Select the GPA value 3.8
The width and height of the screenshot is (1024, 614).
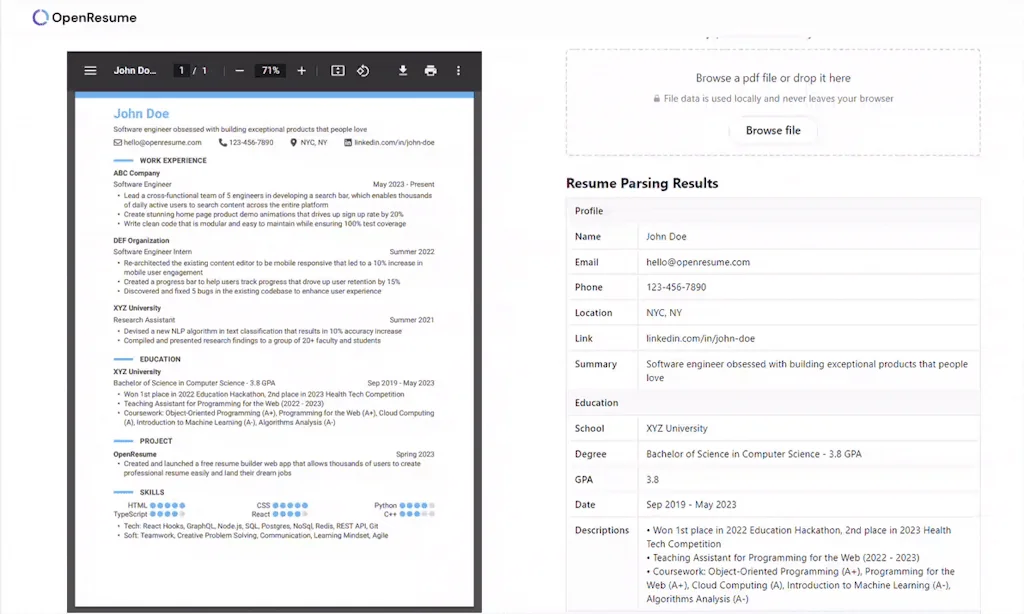click(652, 479)
